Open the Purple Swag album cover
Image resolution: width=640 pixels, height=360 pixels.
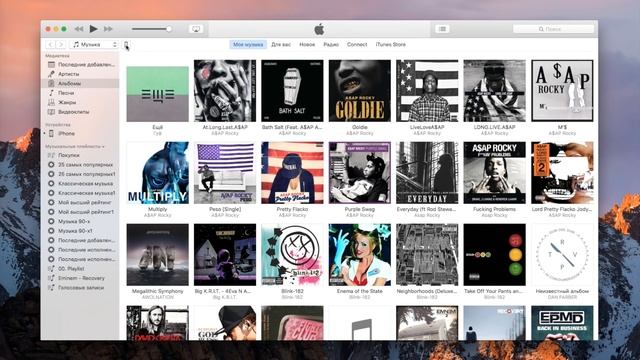click(360, 173)
